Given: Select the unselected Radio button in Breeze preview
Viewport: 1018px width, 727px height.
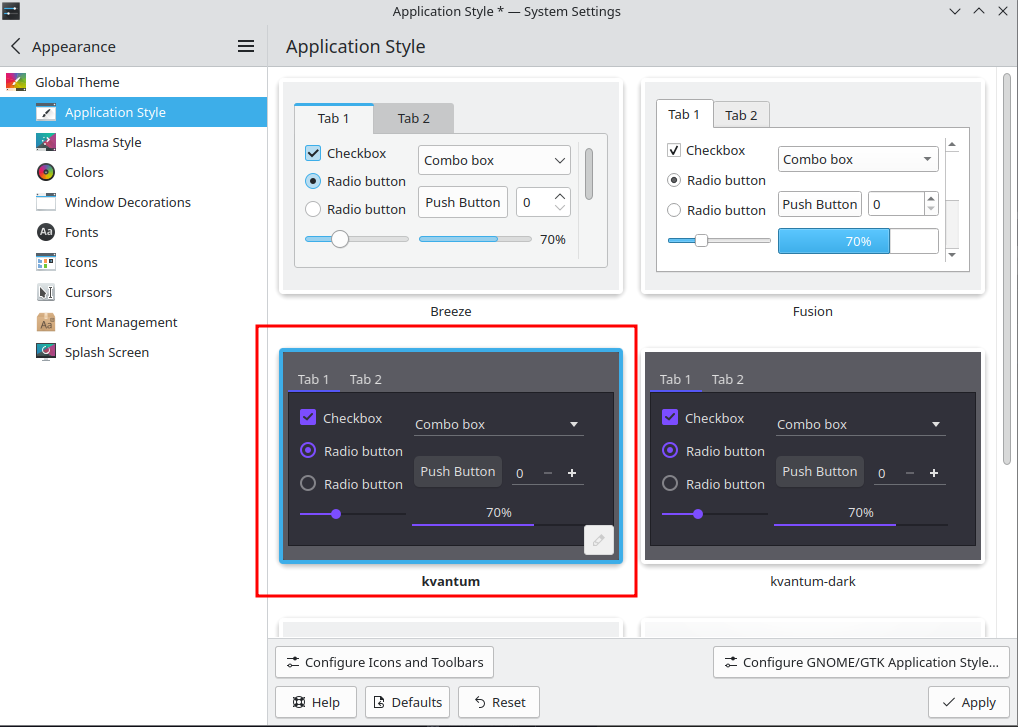Looking at the screenshot, I should (x=313, y=209).
